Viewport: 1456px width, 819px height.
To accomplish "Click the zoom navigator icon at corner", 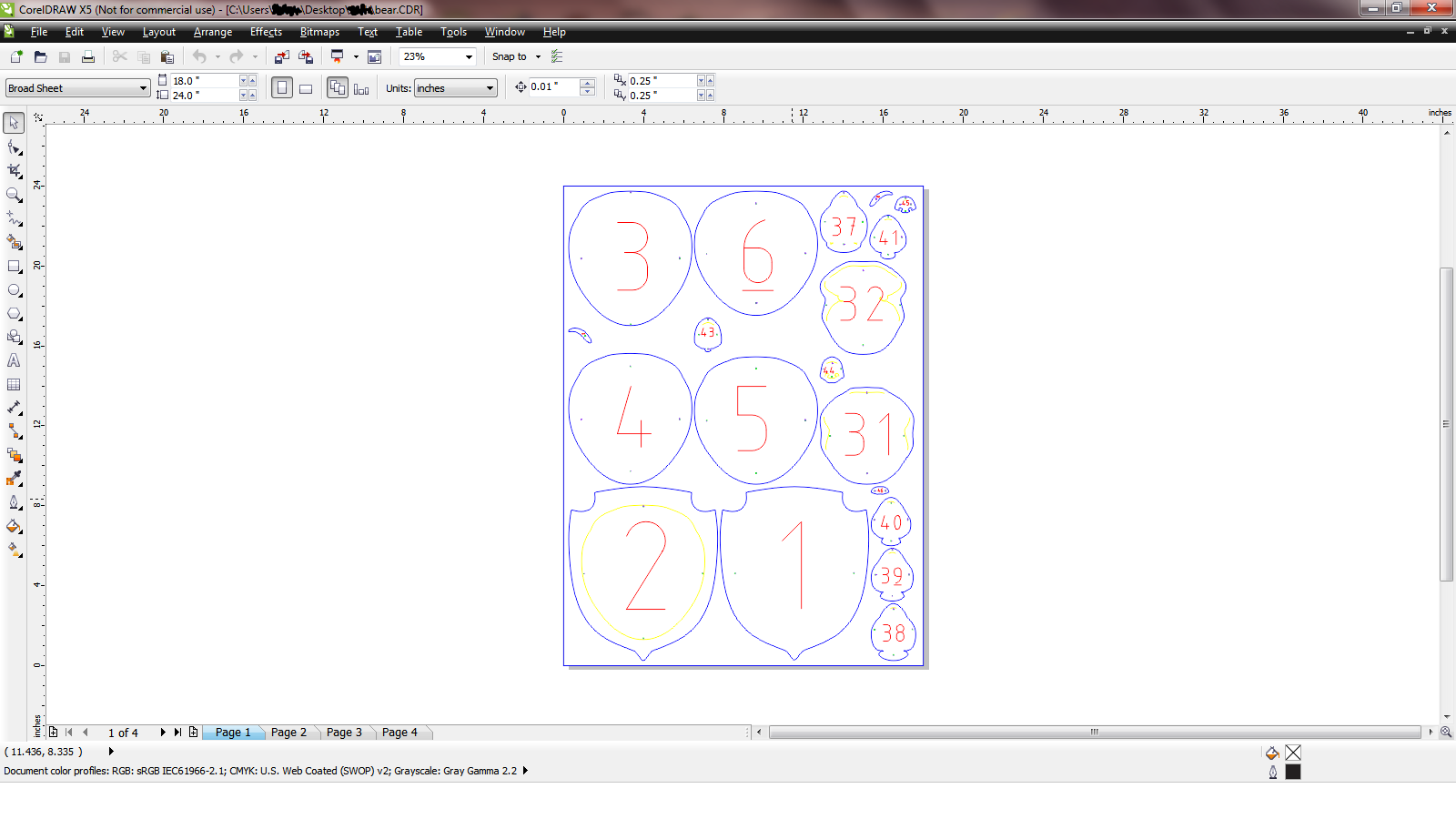I will [x=1446, y=733].
